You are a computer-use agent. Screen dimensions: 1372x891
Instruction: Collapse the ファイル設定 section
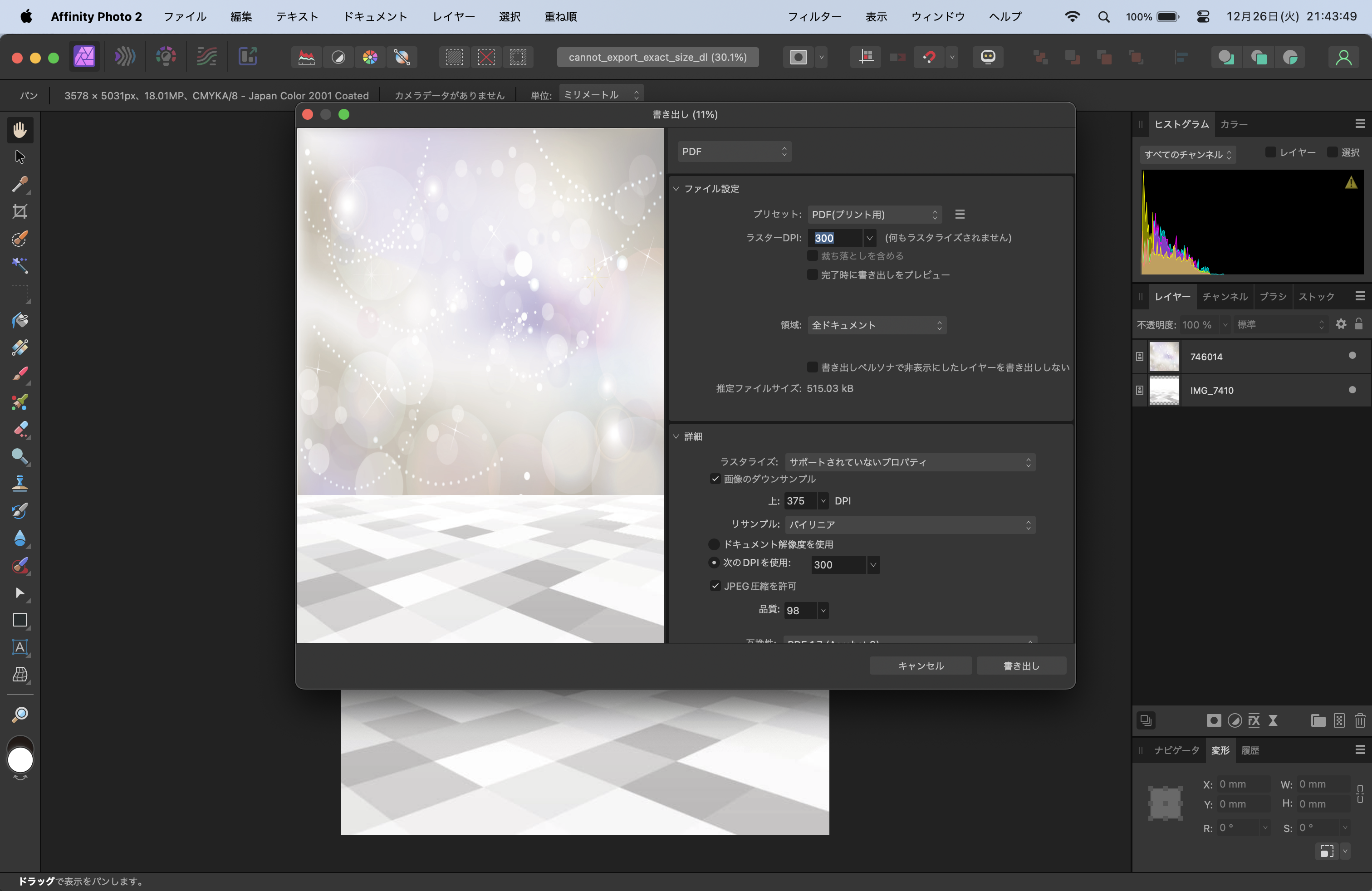pyautogui.click(x=676, y=188)
